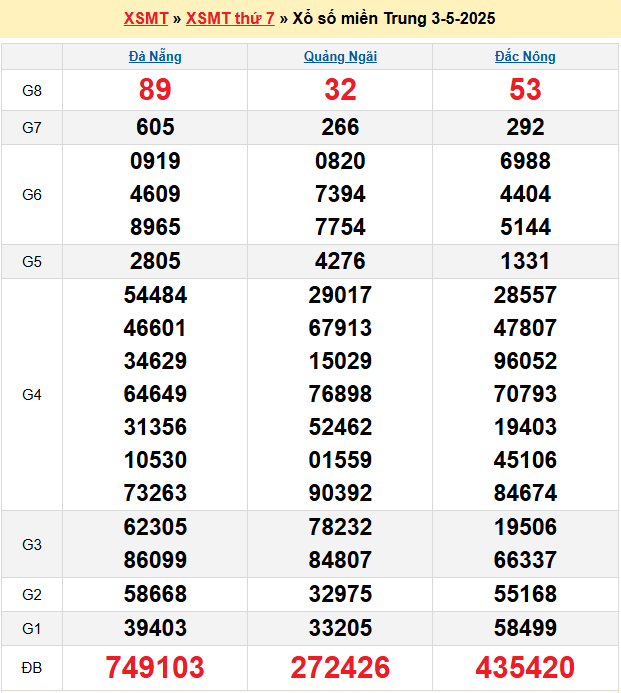
Task: Open the Quảng Ngãi province link
Action: point(340,57)
